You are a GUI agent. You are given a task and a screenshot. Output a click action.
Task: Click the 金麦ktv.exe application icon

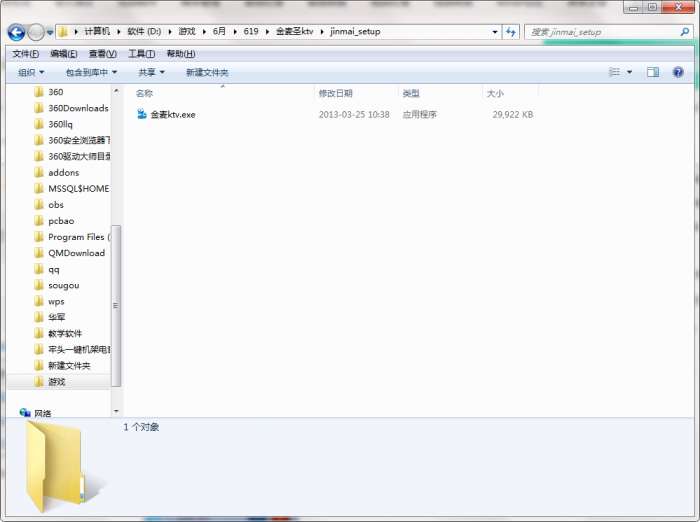(142, 114)
